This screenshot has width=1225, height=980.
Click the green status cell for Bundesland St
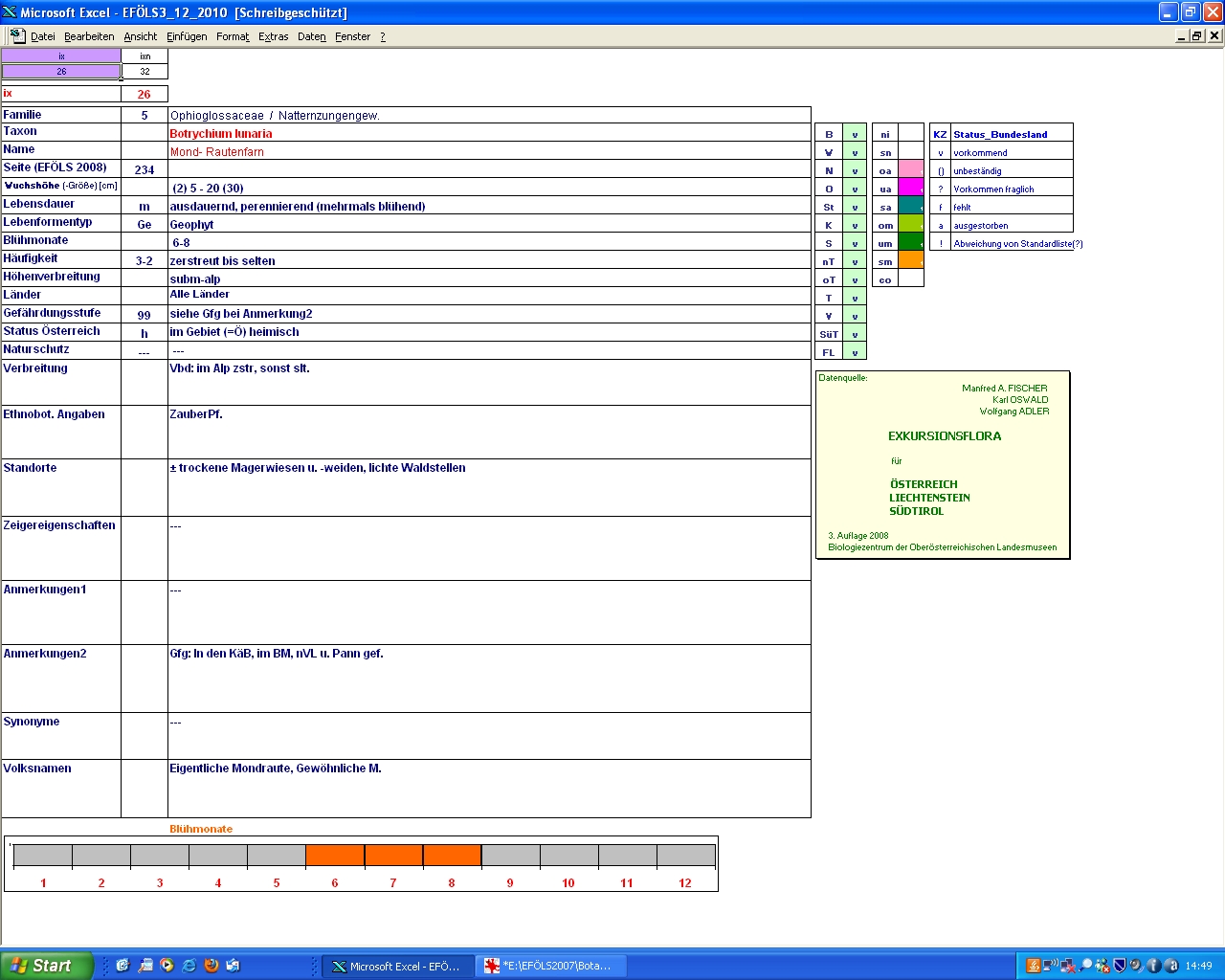[855, 207]
